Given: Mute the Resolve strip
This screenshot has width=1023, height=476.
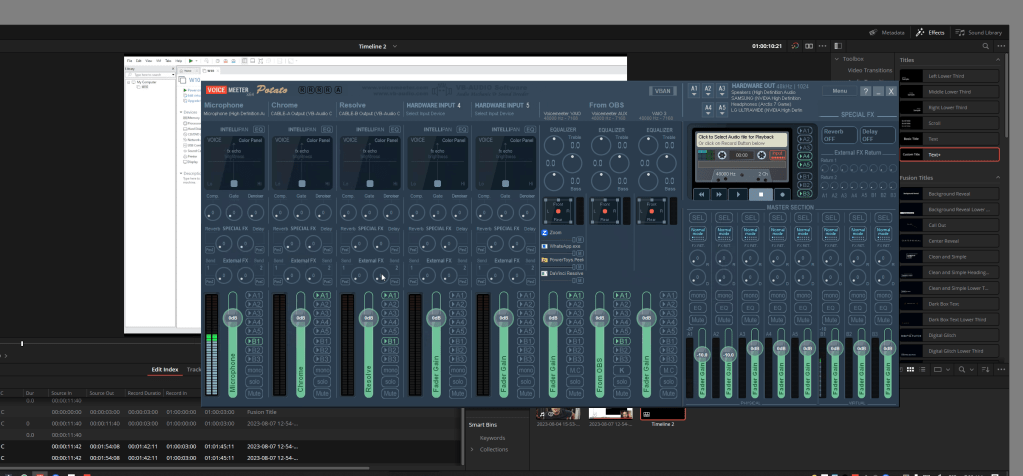Looking at the screenshot, I should (x=391, y=394).
